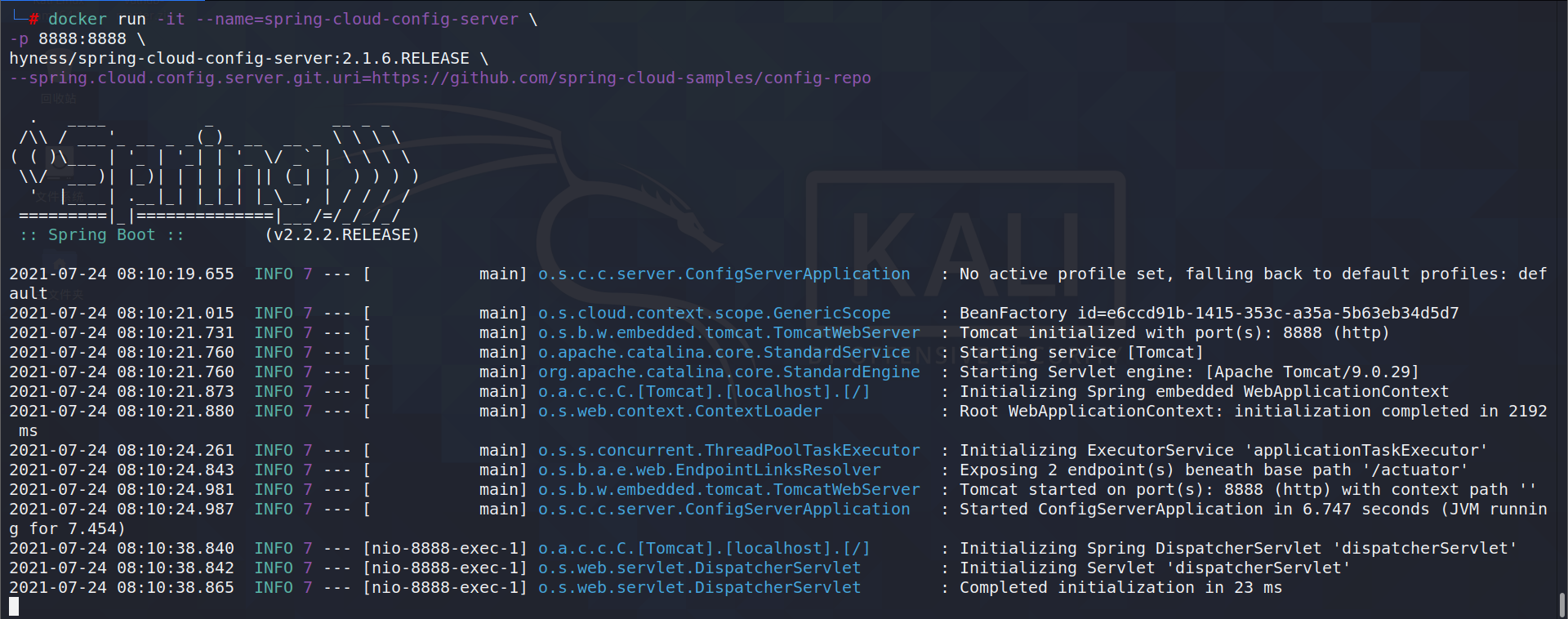The width and height of the screenshot is (1568, 619).
Task: Click the timestamp '2021-07-24 08:10:24.261'
Action: coord(122,451)
